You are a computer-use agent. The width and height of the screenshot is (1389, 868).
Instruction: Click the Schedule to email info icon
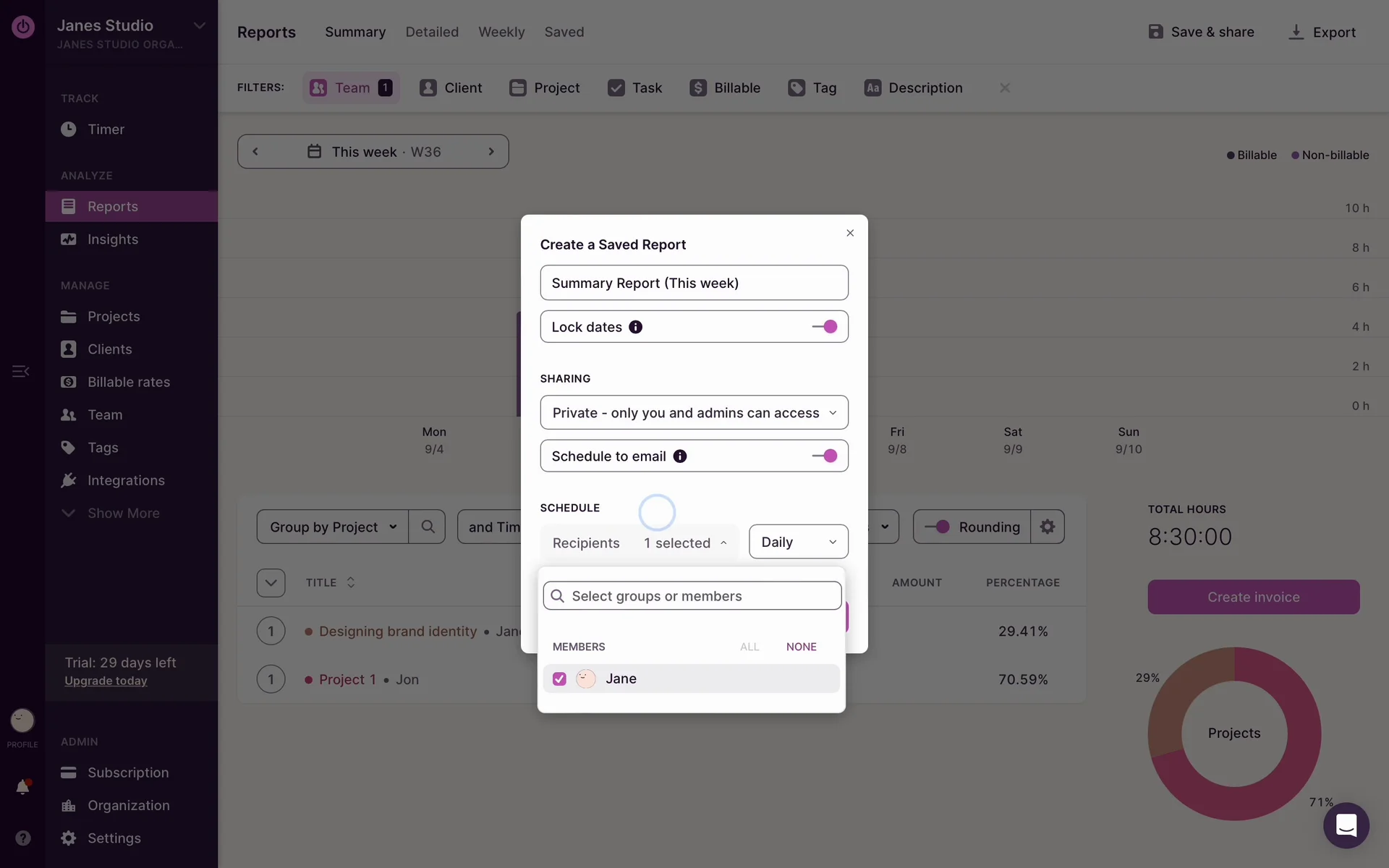pyautogui.click(x=679, y=456)
